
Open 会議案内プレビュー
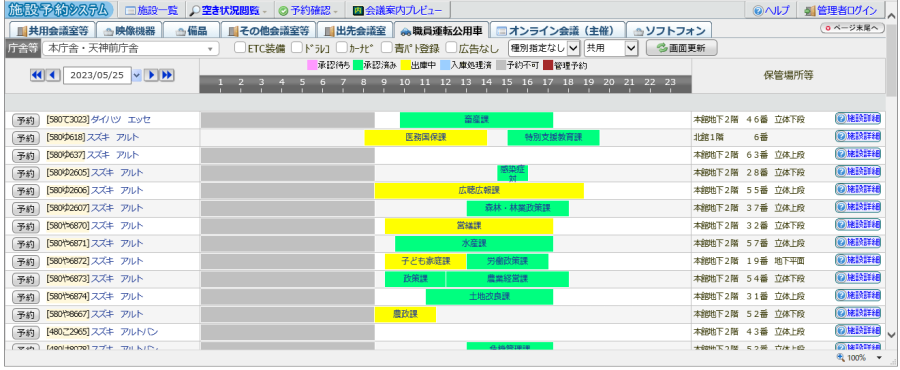coord(398,10)
